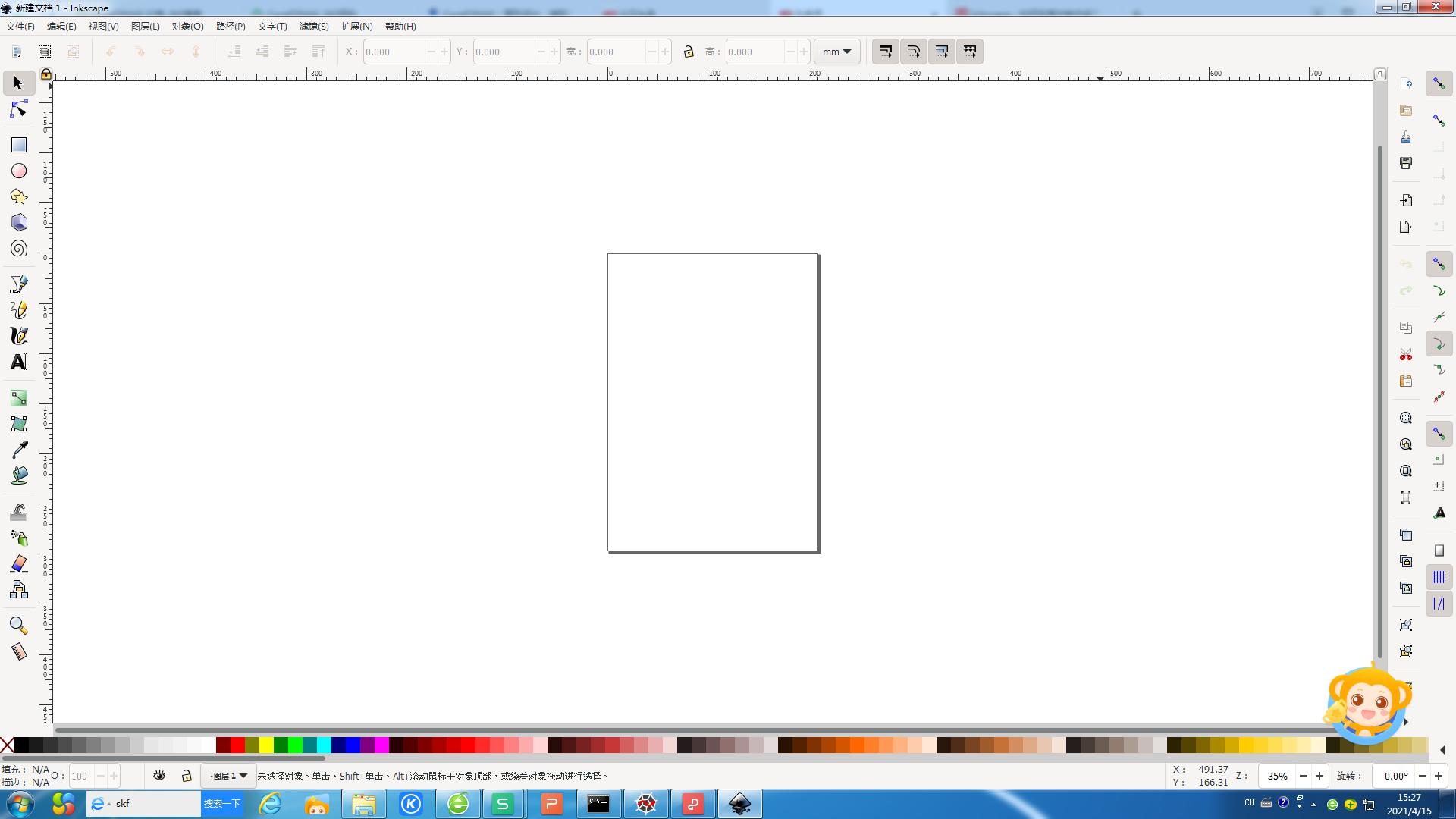This screenshot has width=1456, height=819.
Task: Increase the X position value
Action: tap(444, 52)
